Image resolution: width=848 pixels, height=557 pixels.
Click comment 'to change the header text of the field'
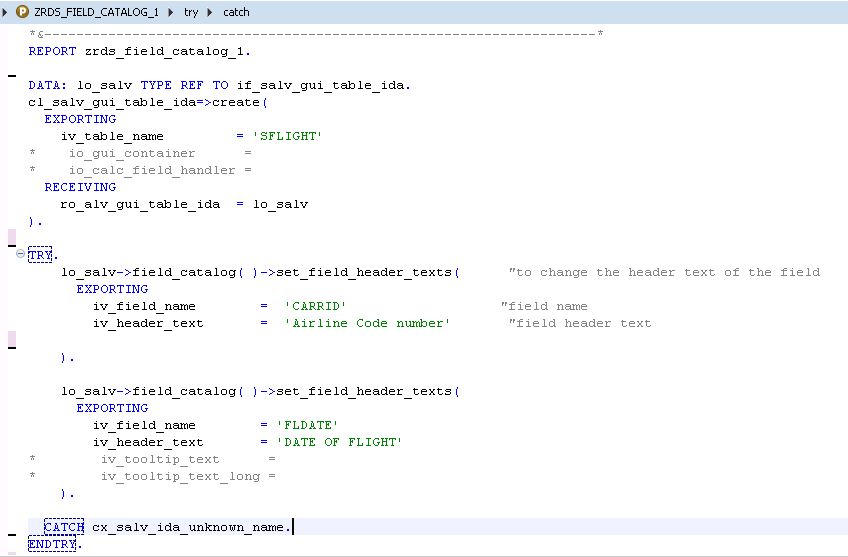click(664, 272)
